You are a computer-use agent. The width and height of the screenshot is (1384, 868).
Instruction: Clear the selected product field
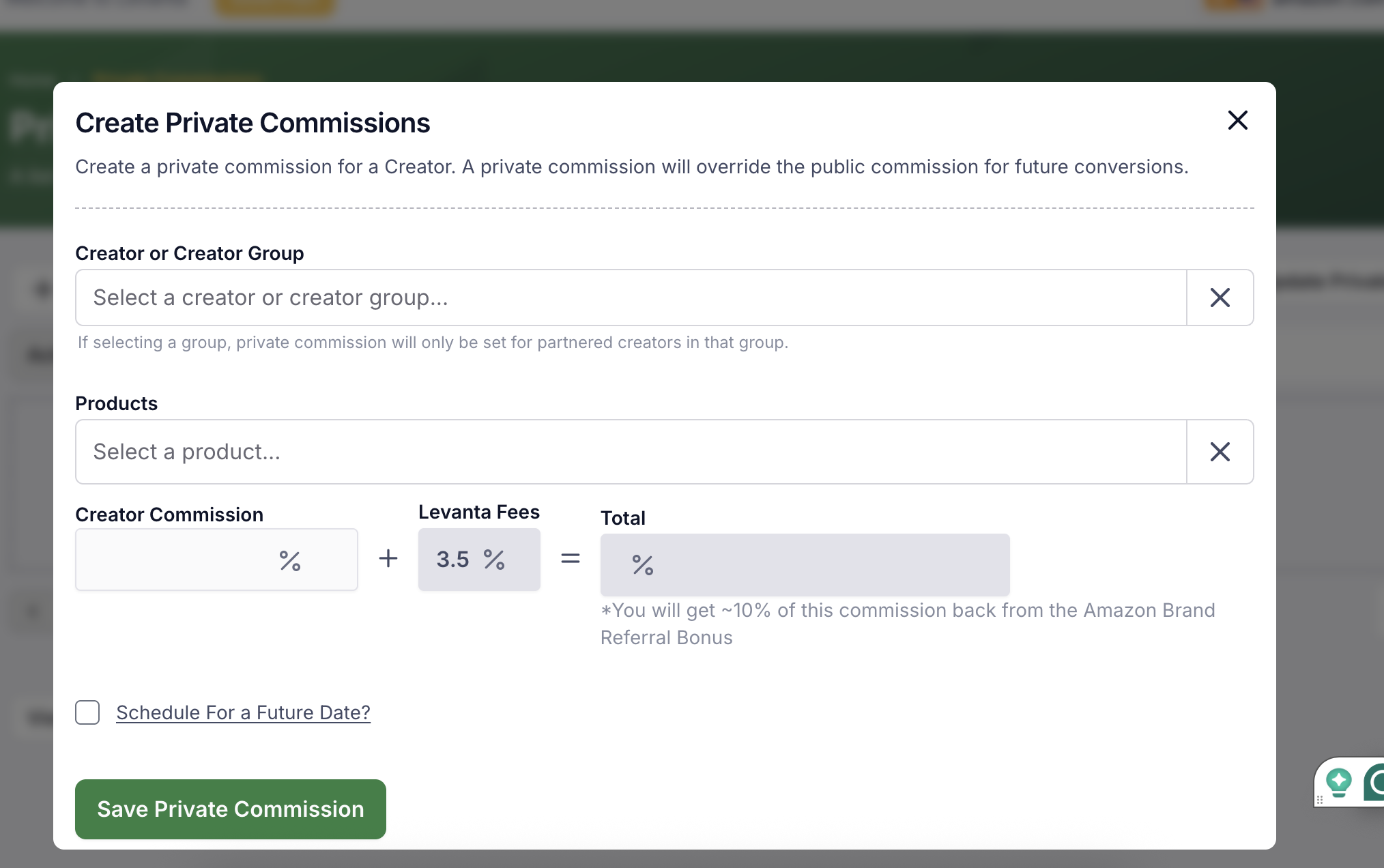pyautogui.click(x=1220, y=452)
